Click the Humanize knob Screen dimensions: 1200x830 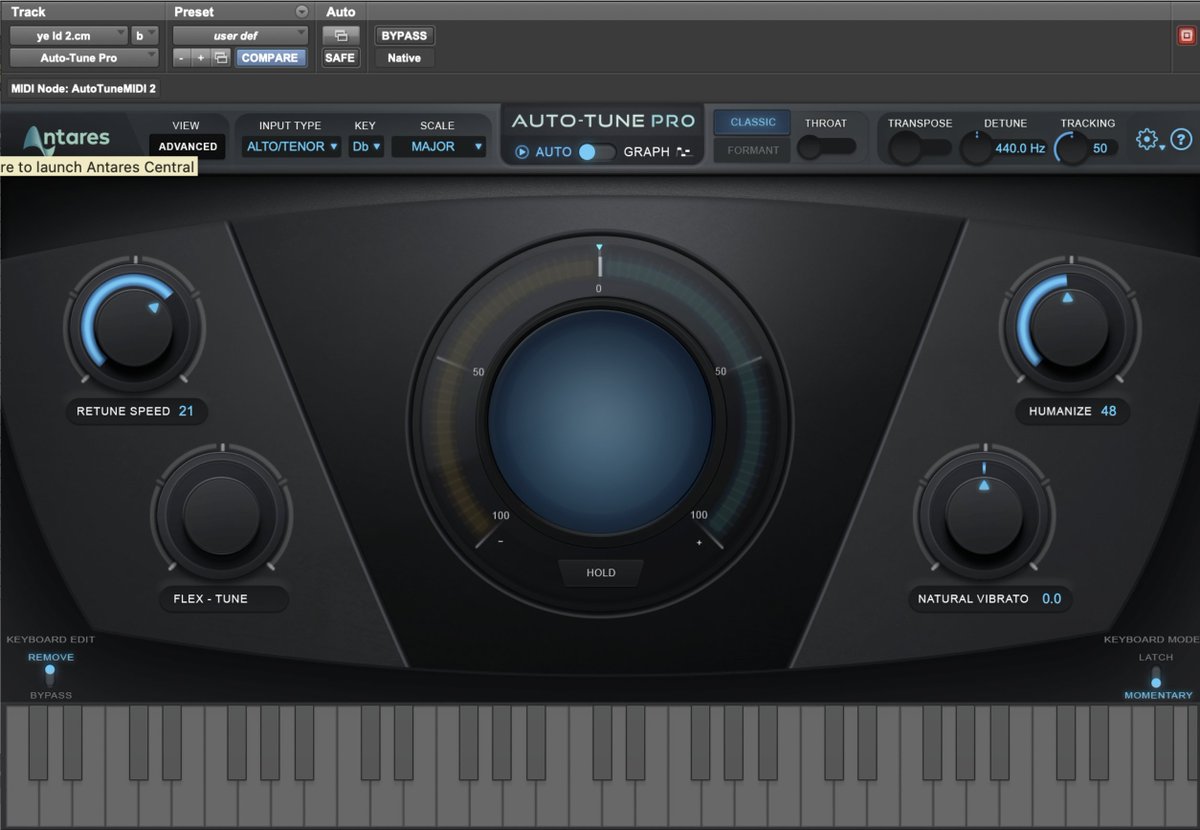[1068, 325]
